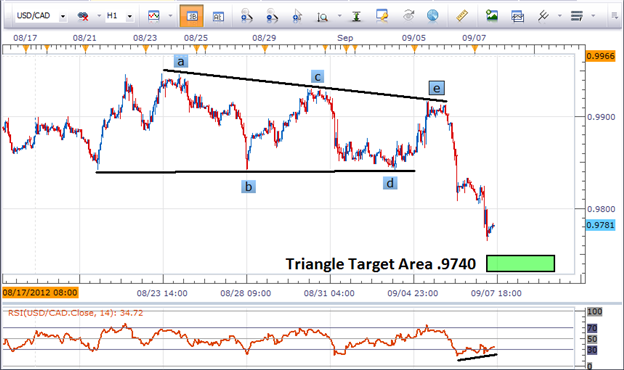The width and height of the screenshot is (624, 370).
Task: Click the globe icon in toolbar
Action: click(x=433, y=16)
